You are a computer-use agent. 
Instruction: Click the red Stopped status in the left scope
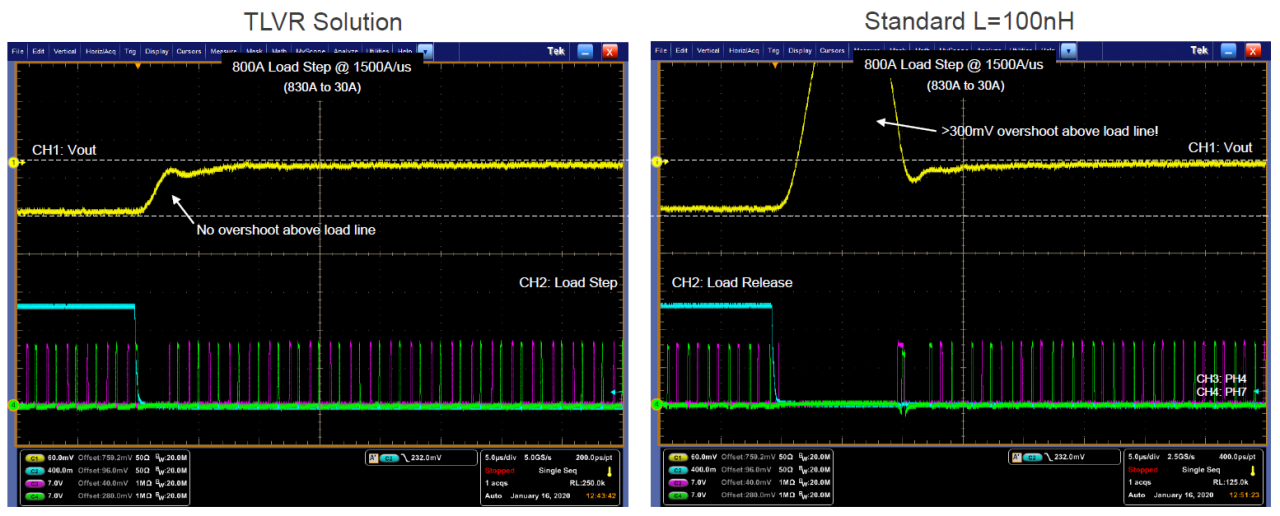point(499,470)
